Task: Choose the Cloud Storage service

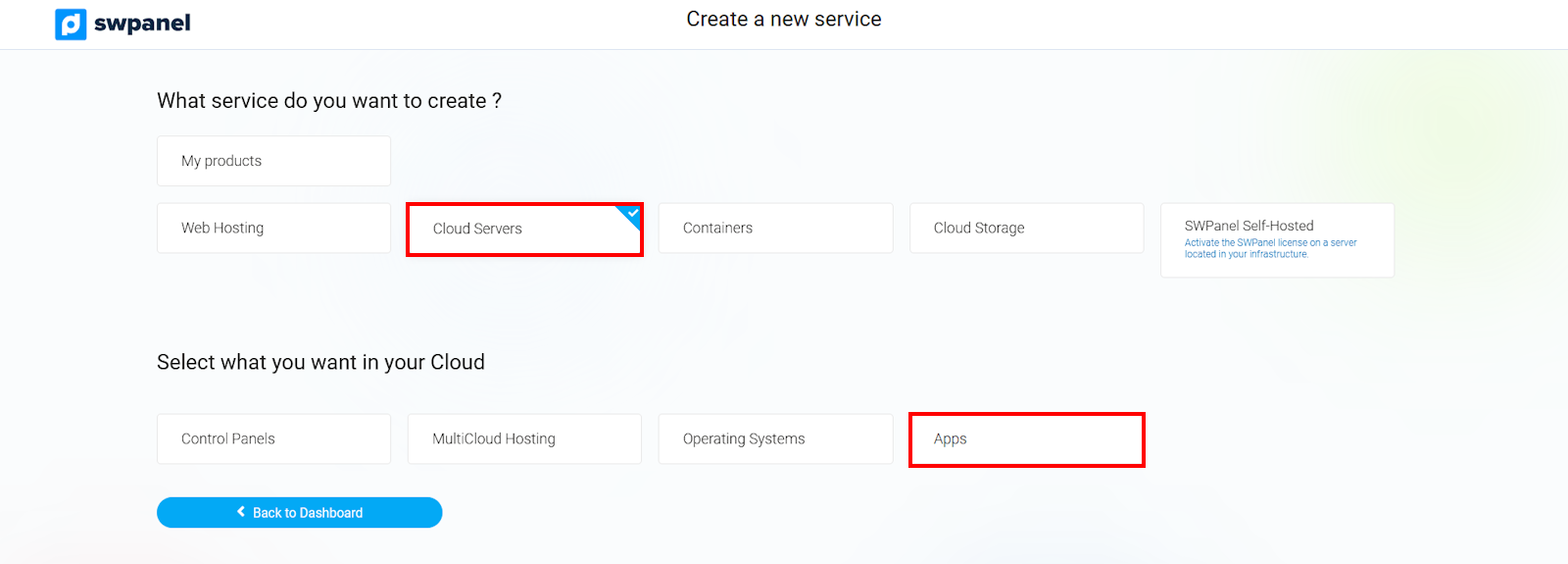Action: 1026,228
